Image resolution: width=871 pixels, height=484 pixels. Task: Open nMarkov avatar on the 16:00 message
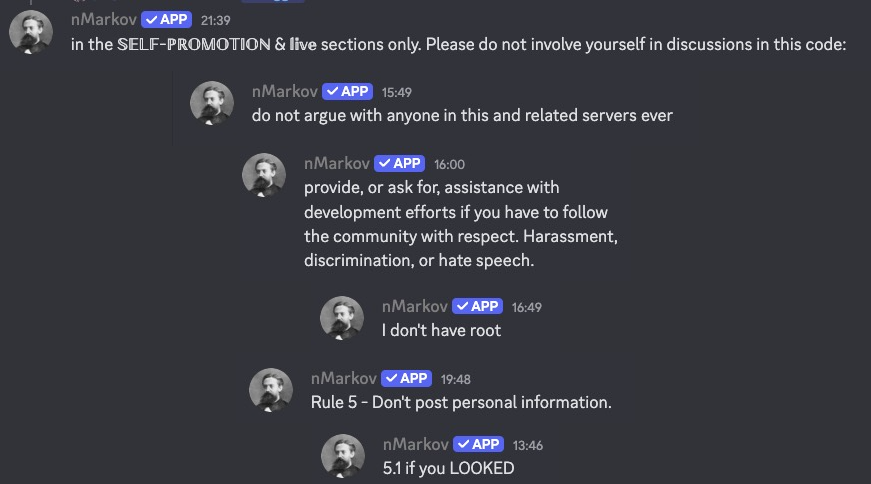pyautogui.click(x=264, y=175)
